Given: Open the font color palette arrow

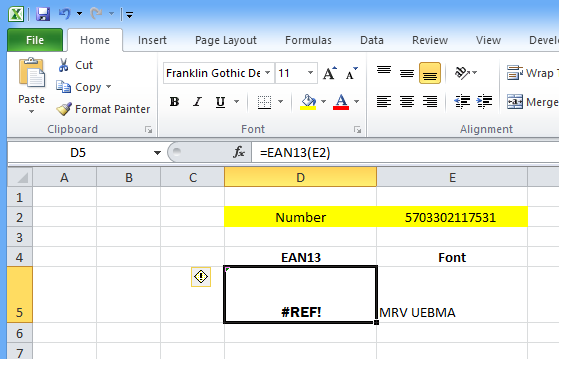Looking at the screenshot, I should click(x=357, y=102).
